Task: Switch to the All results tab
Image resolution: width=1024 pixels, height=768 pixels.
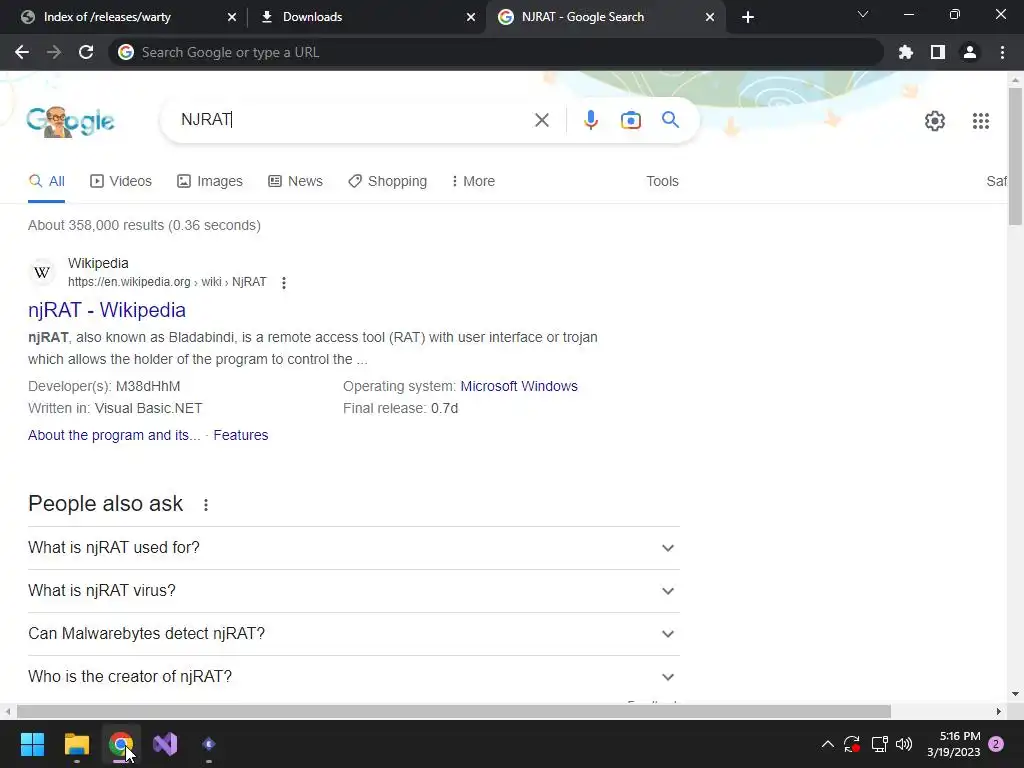Action: [x=46, y=181]
